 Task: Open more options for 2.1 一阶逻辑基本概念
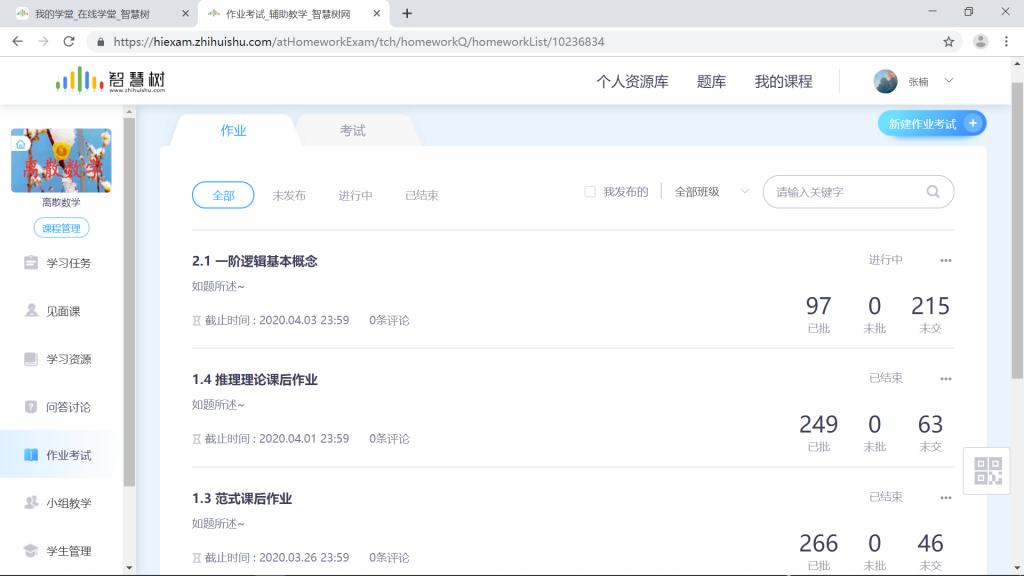pos(945,261)
